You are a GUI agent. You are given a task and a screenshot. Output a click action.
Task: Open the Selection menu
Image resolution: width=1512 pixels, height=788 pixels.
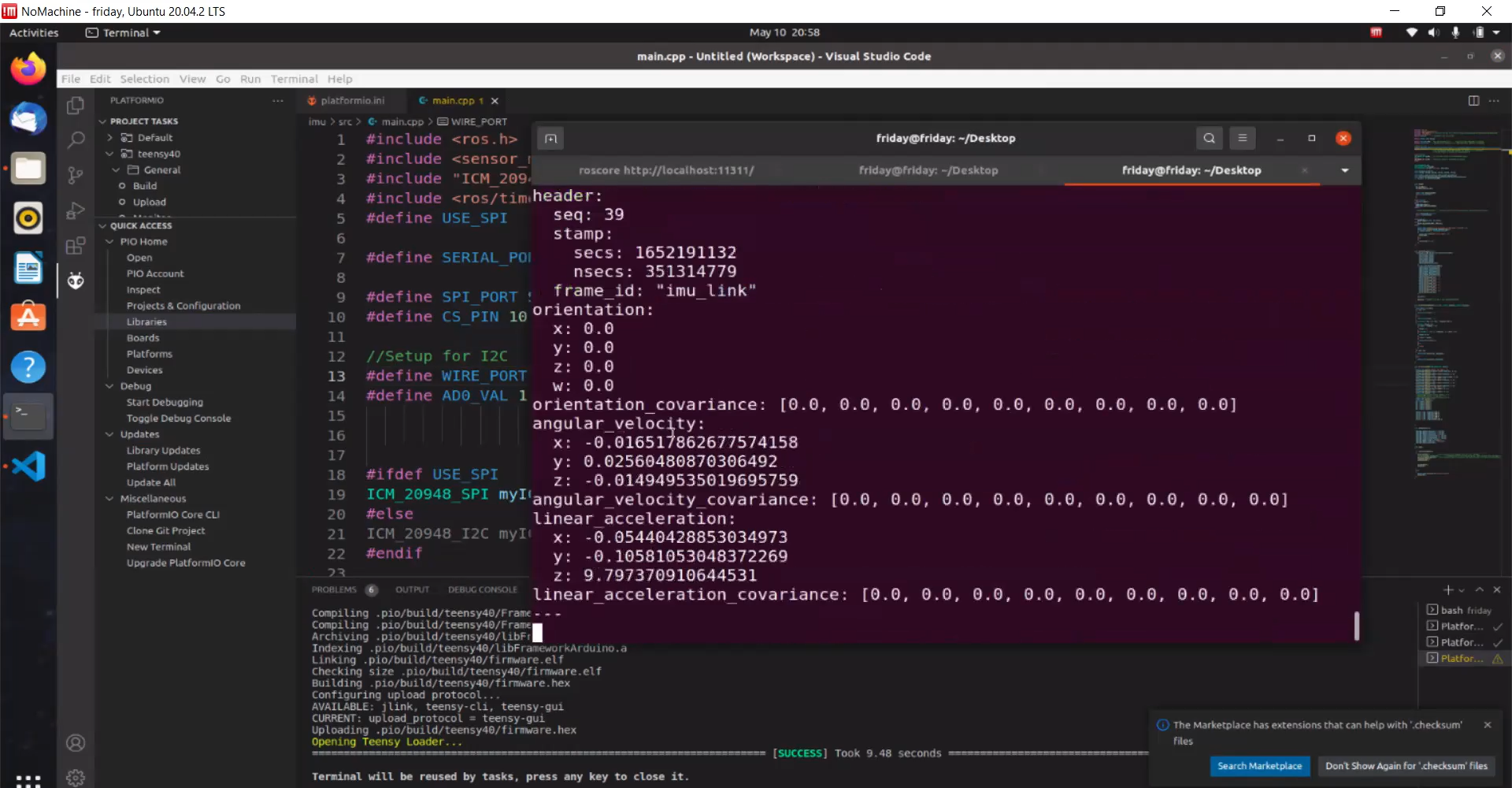coord(144,79)
